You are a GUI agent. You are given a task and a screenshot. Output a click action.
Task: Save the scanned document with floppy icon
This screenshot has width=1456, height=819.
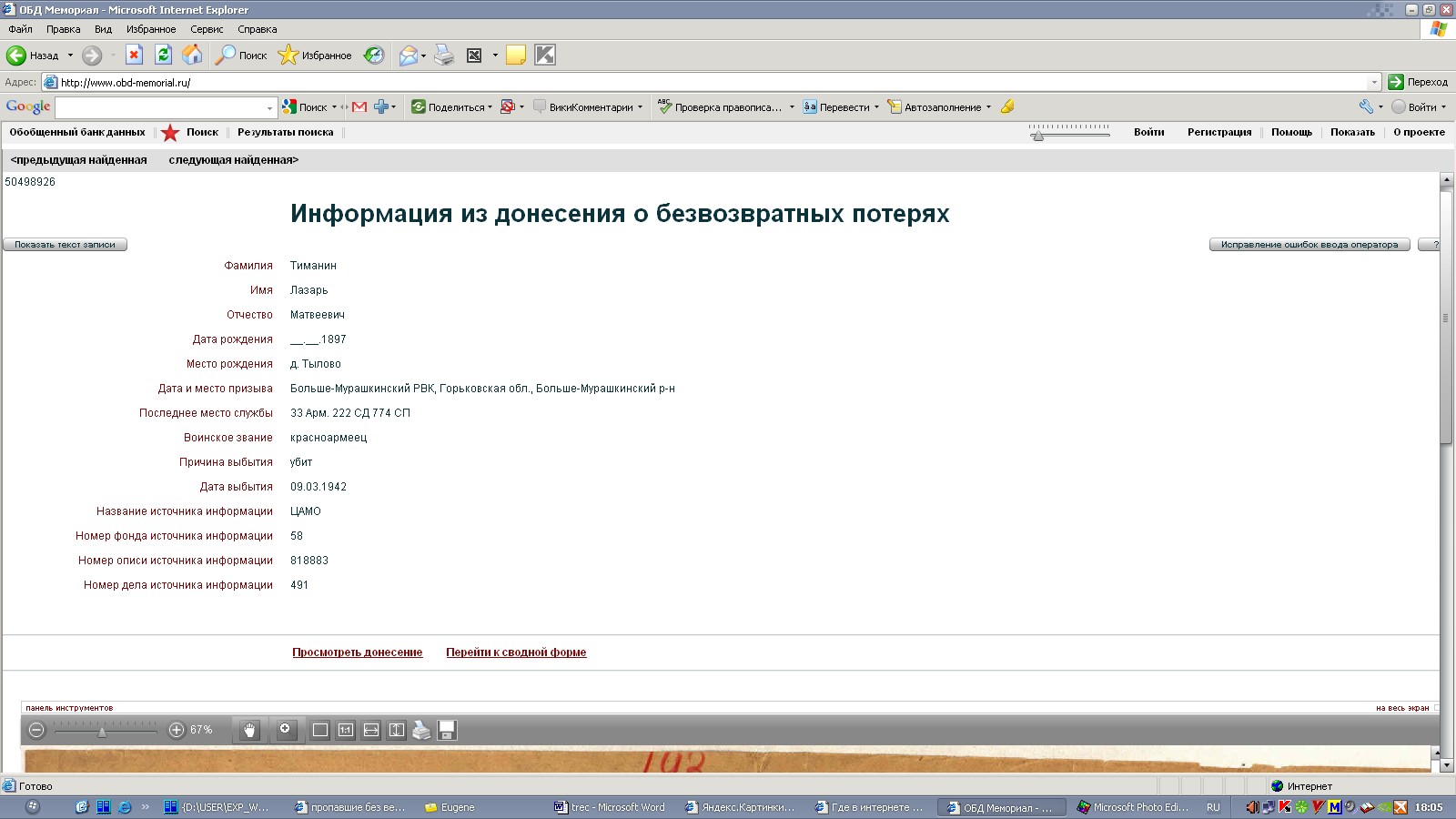pos(447,730)
